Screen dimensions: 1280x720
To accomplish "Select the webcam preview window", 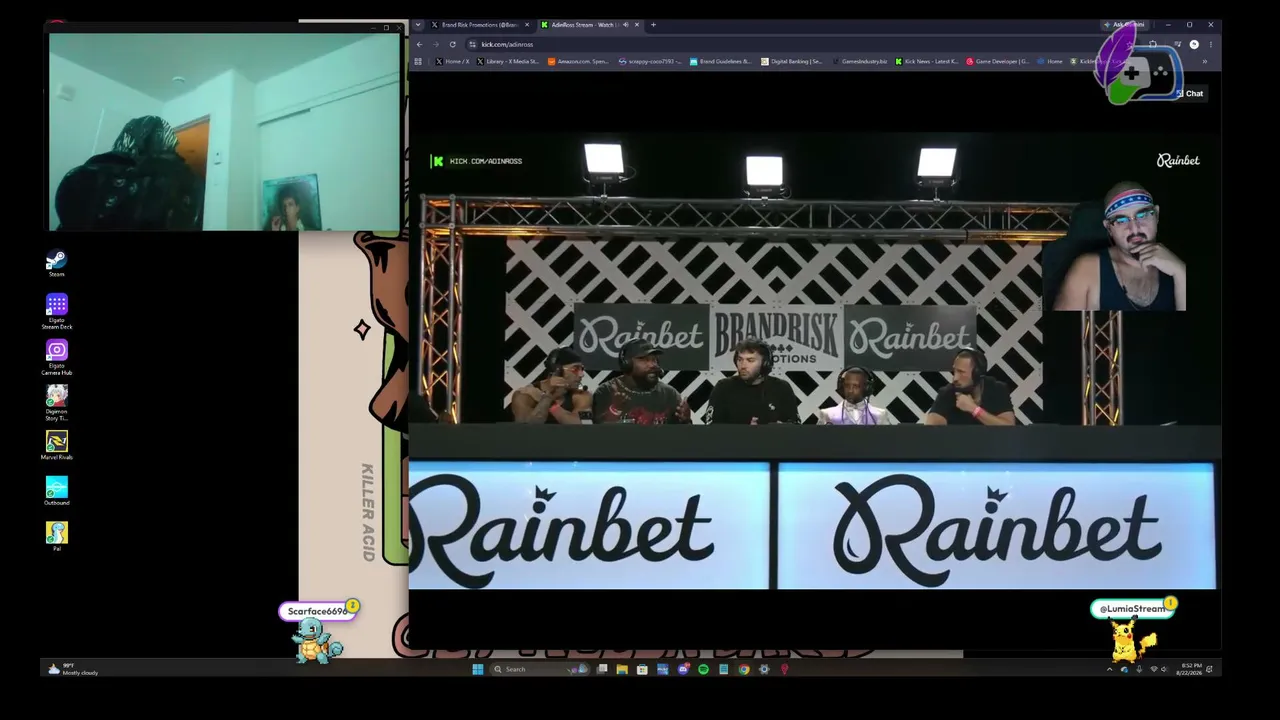I will pyautogui.click(x=224, y=132).
